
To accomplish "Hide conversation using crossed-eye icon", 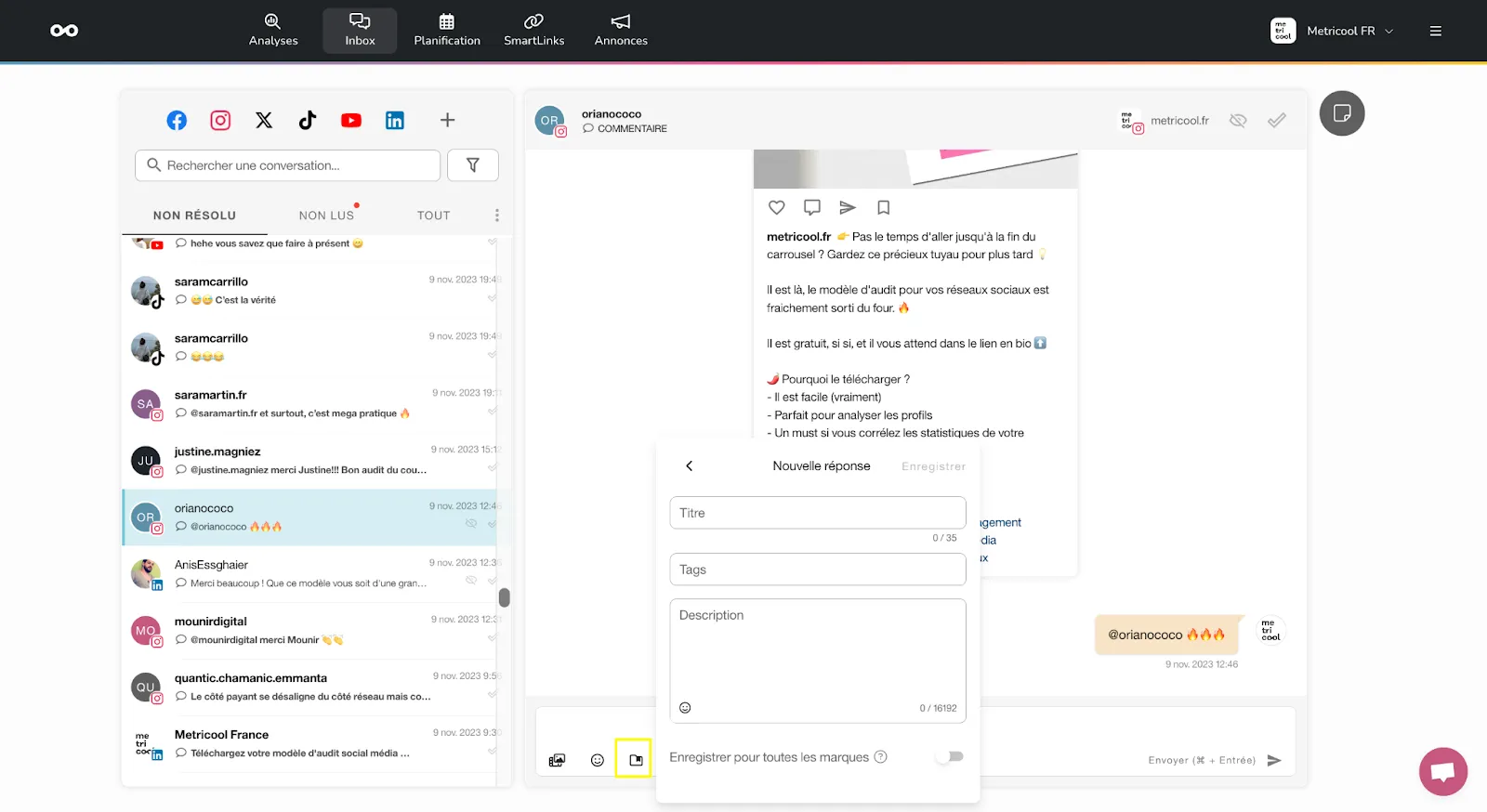I will [1238, 121].
